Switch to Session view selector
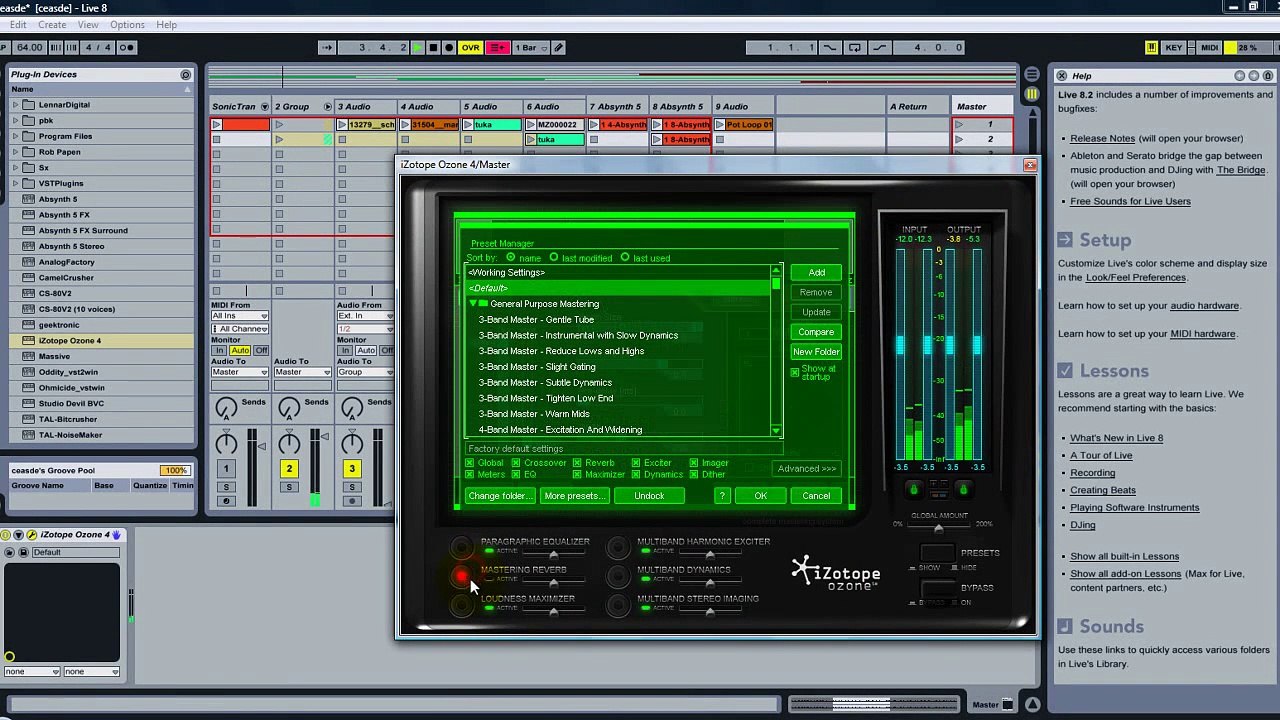1280x720 pixels. (1031, 93)
